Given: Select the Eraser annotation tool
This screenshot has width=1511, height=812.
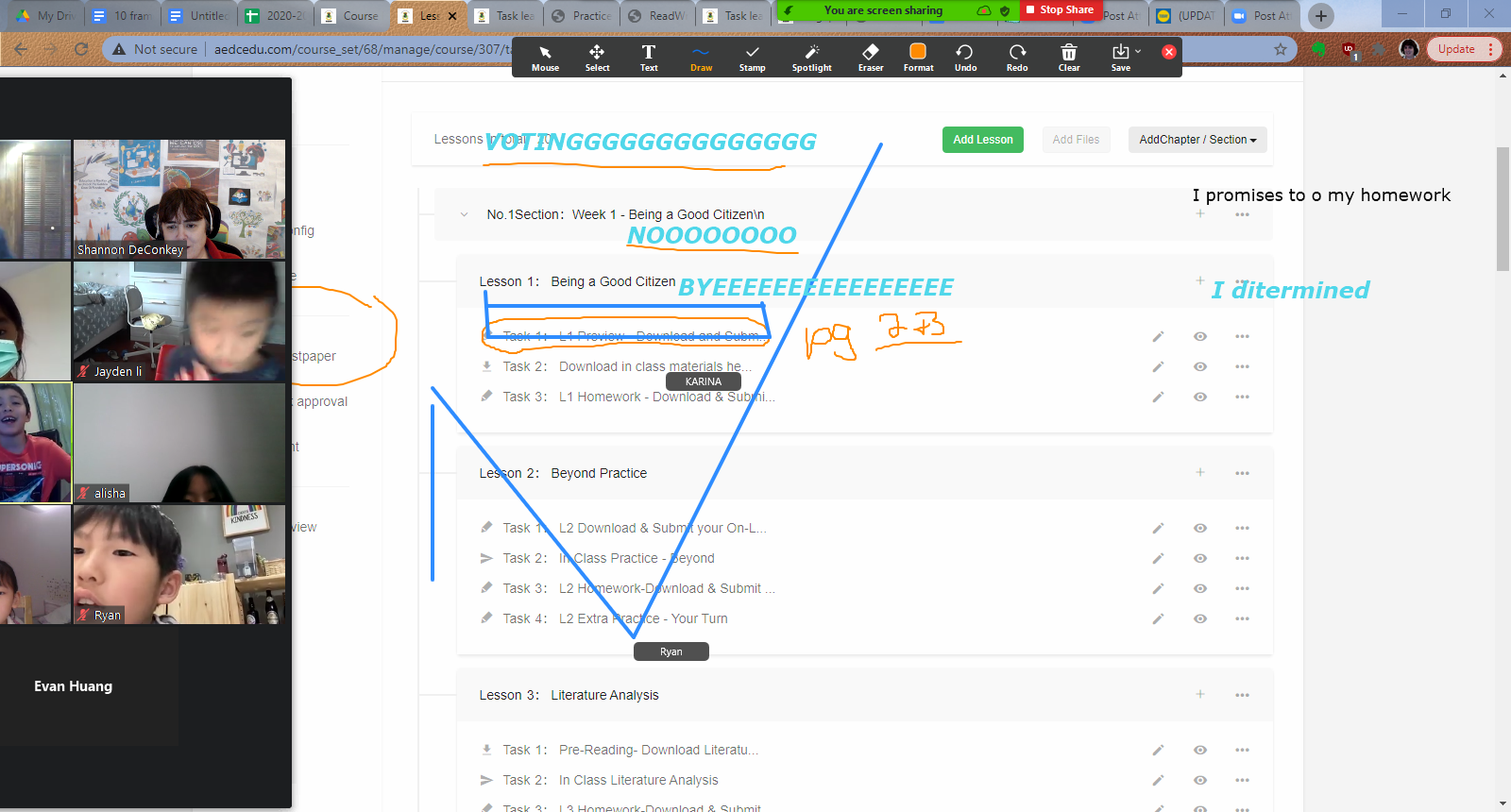Looking at the screenshot, I should (871, 58).
